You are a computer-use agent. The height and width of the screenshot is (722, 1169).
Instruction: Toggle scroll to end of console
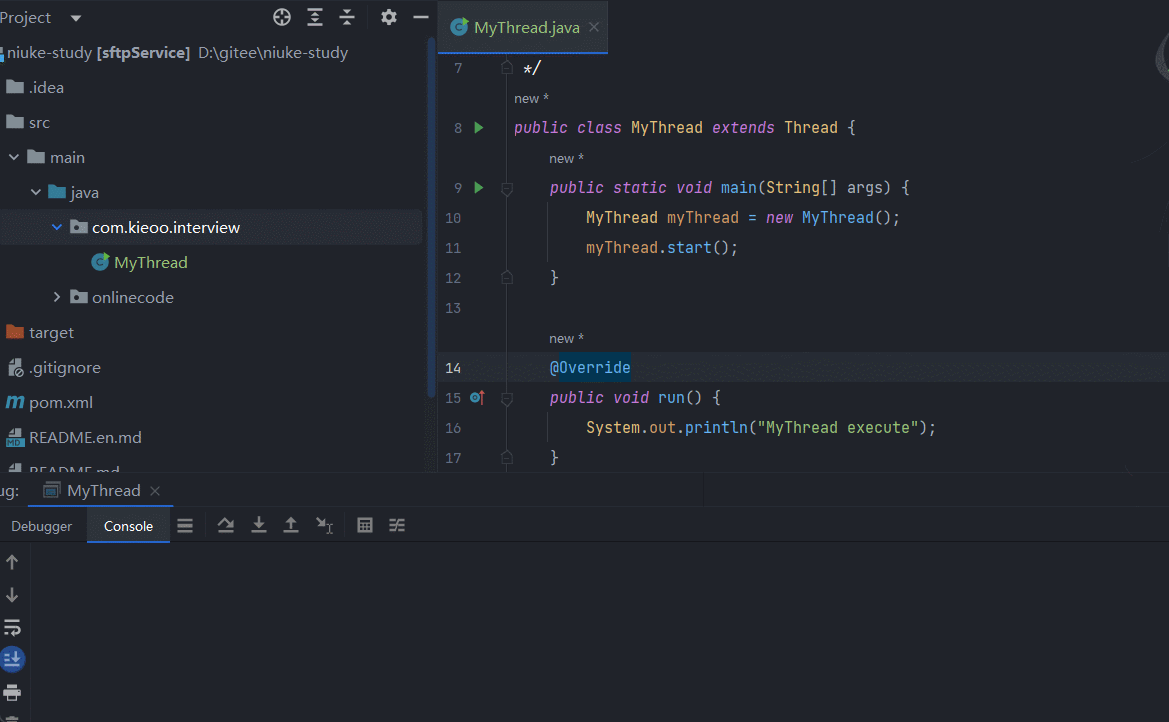pos(12,659)
